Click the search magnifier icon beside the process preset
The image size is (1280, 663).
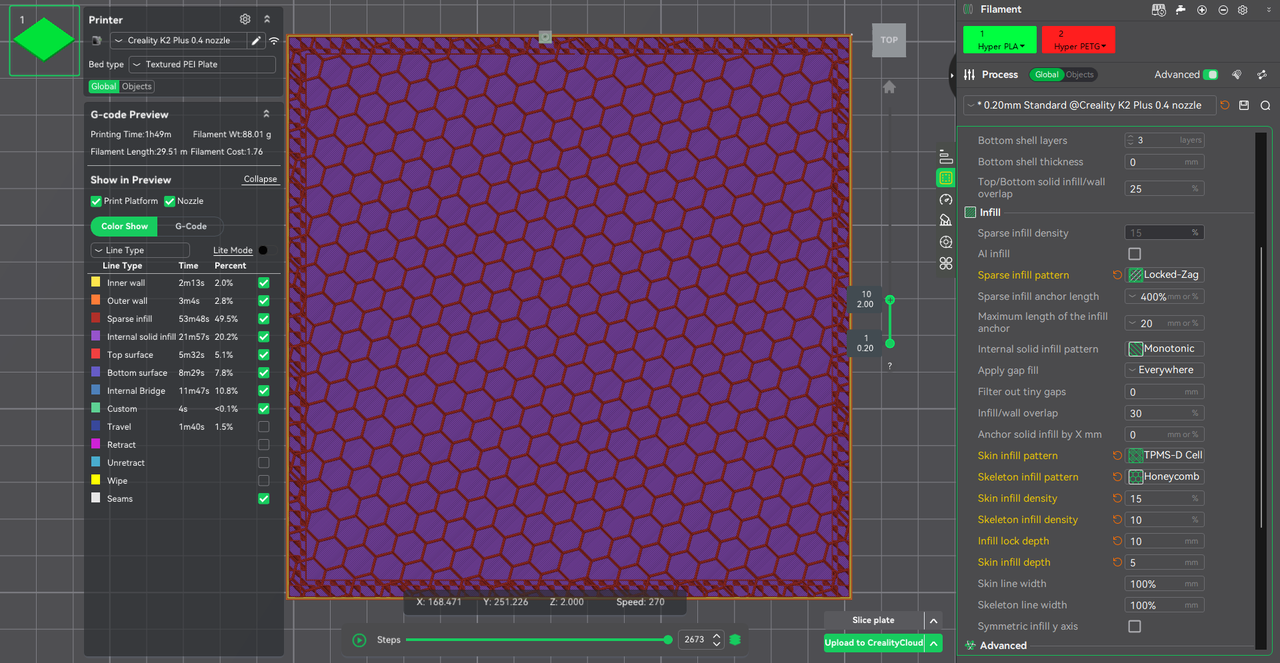pyautogui.click(x=1265, y=105)
